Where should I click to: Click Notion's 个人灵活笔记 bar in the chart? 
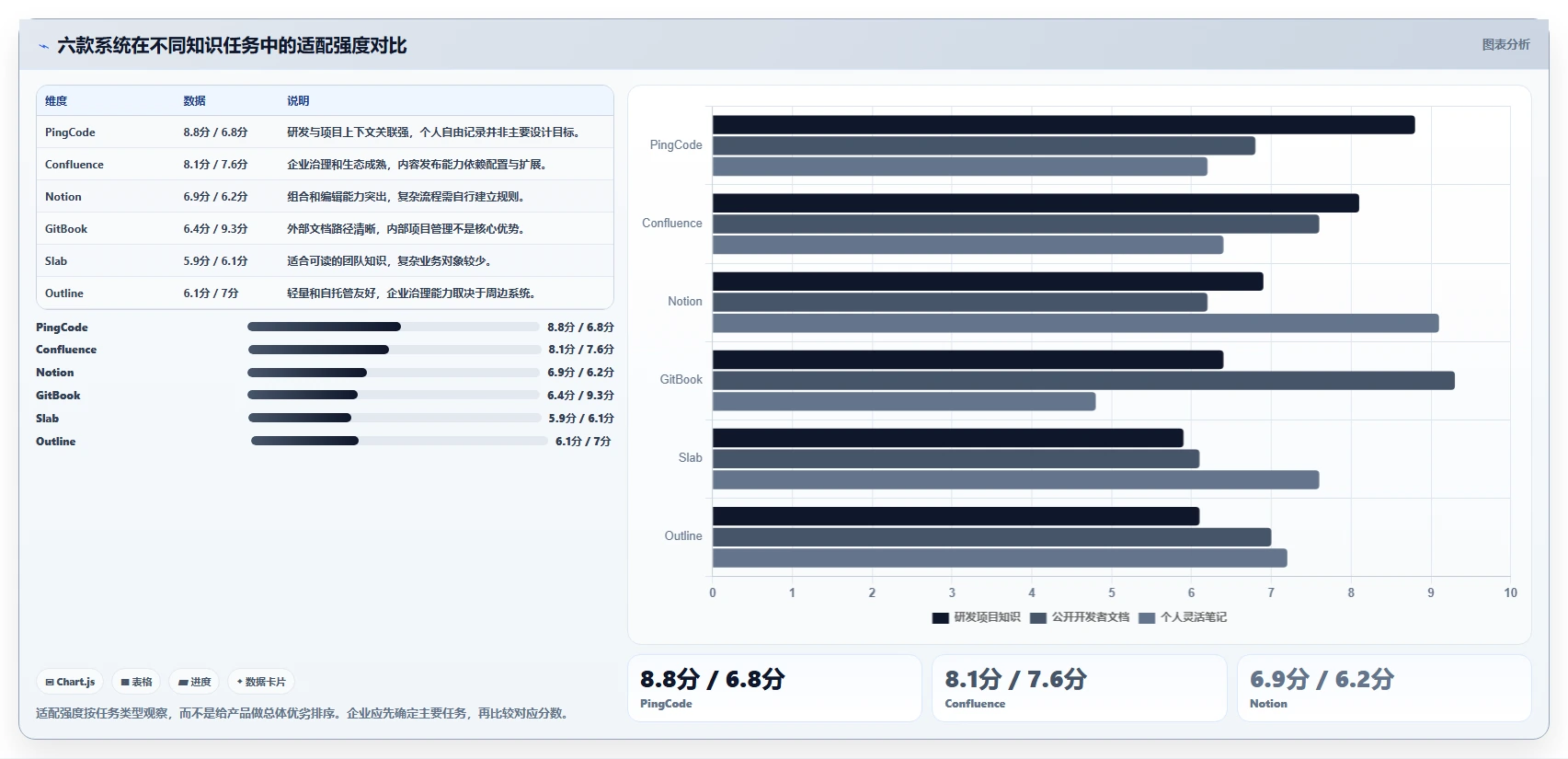pyautogui.click(x=1075, y=323)
